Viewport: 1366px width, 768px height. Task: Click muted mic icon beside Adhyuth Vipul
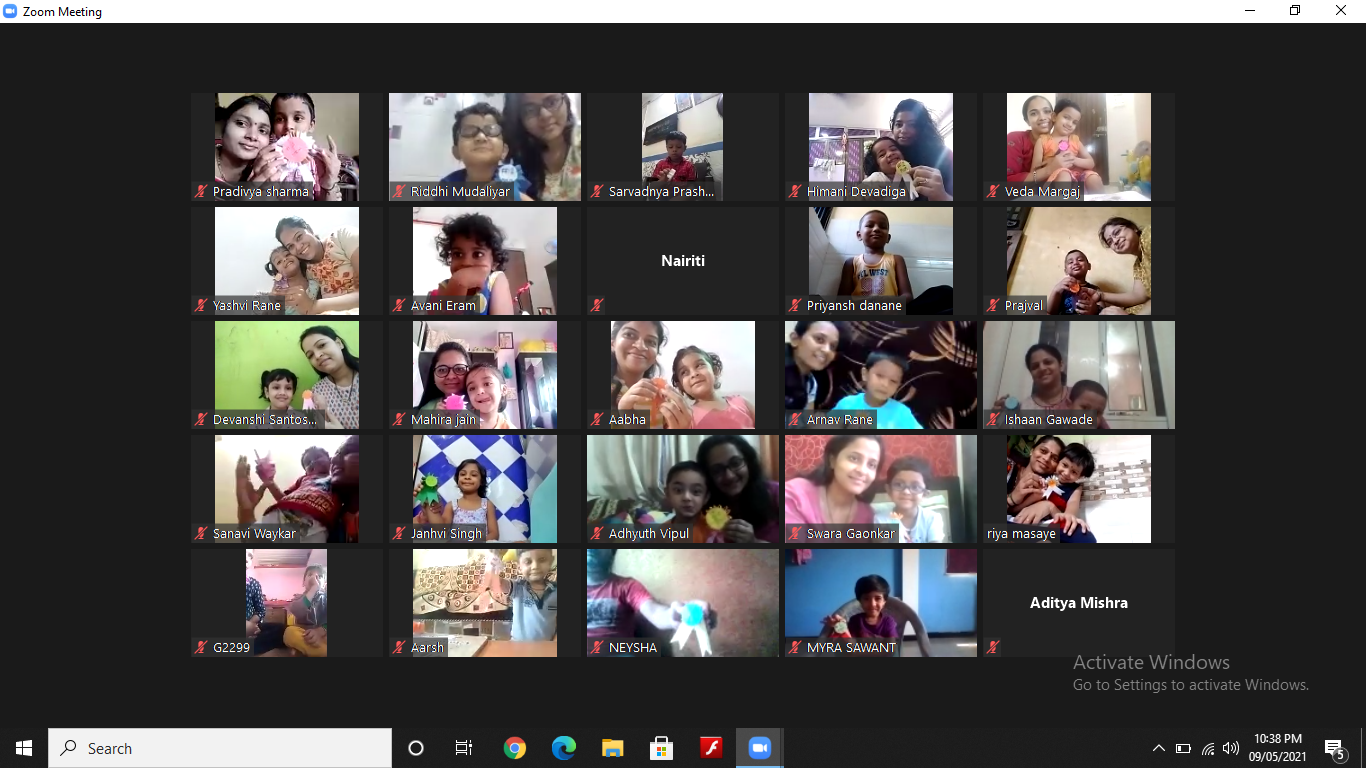pos(597,533)
